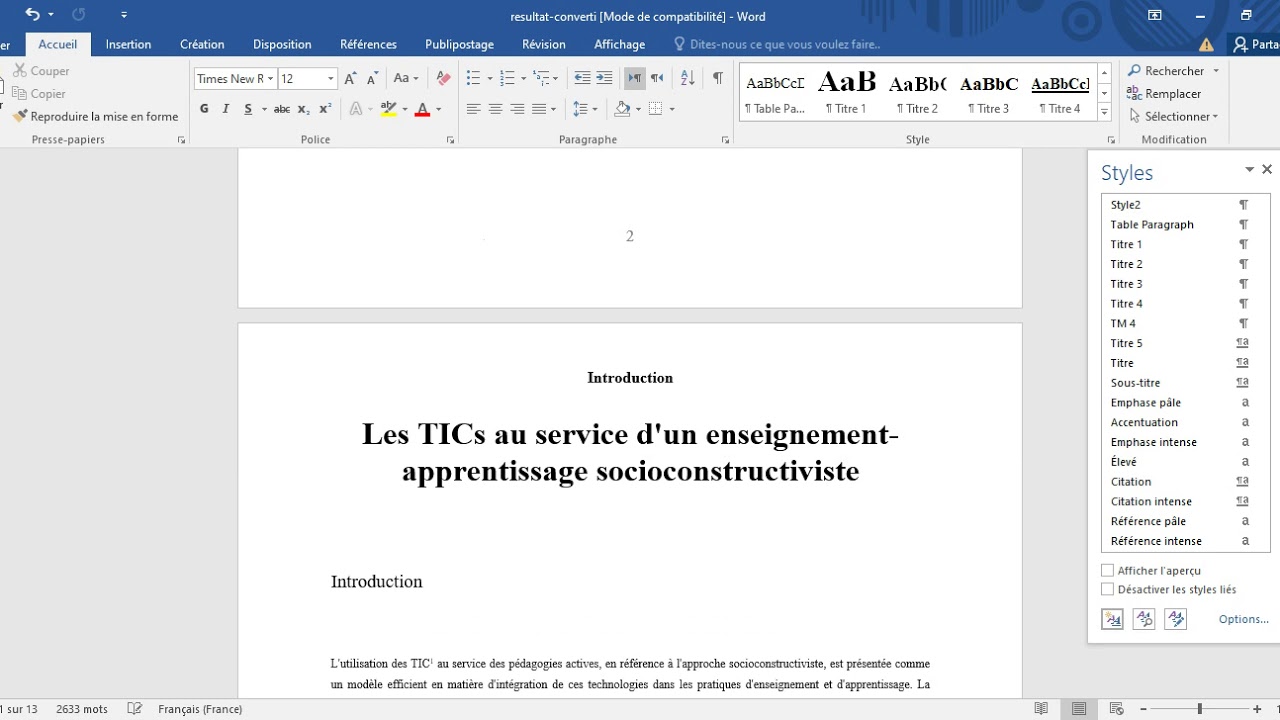The width and height of the screenshot is (1280, 720).
Task: Open the Création tab
Action: tap(202, 44)
